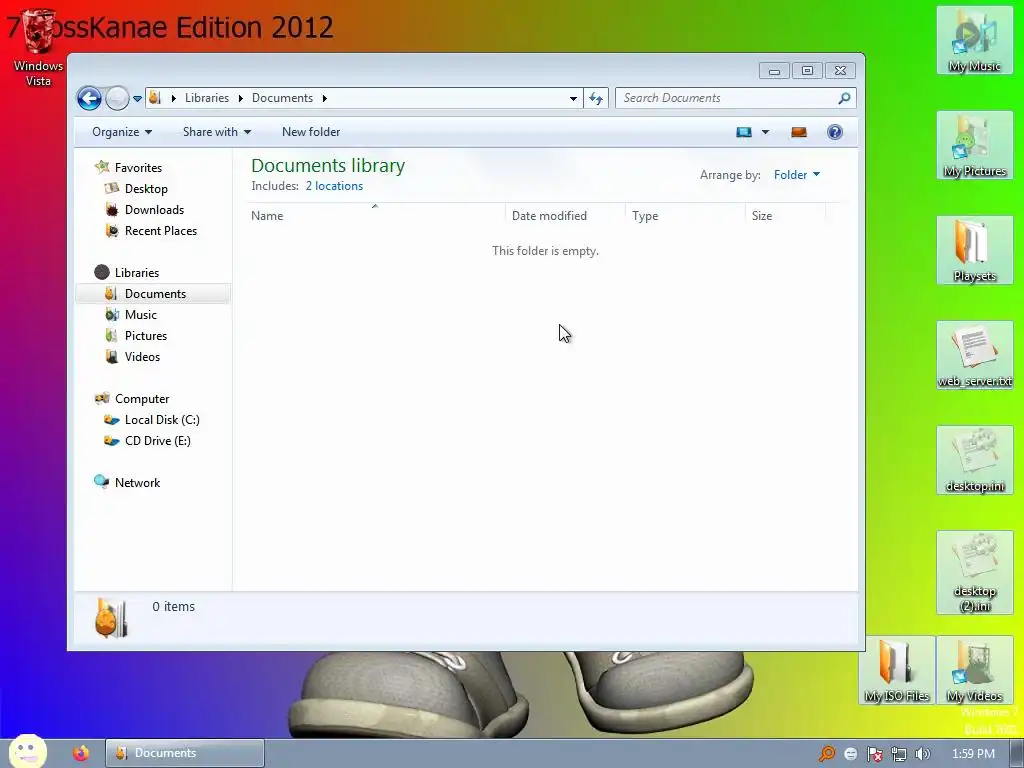Screen dimensions: 1024x768
Task: Go back with the blue Back arrow
Action: 89,99
